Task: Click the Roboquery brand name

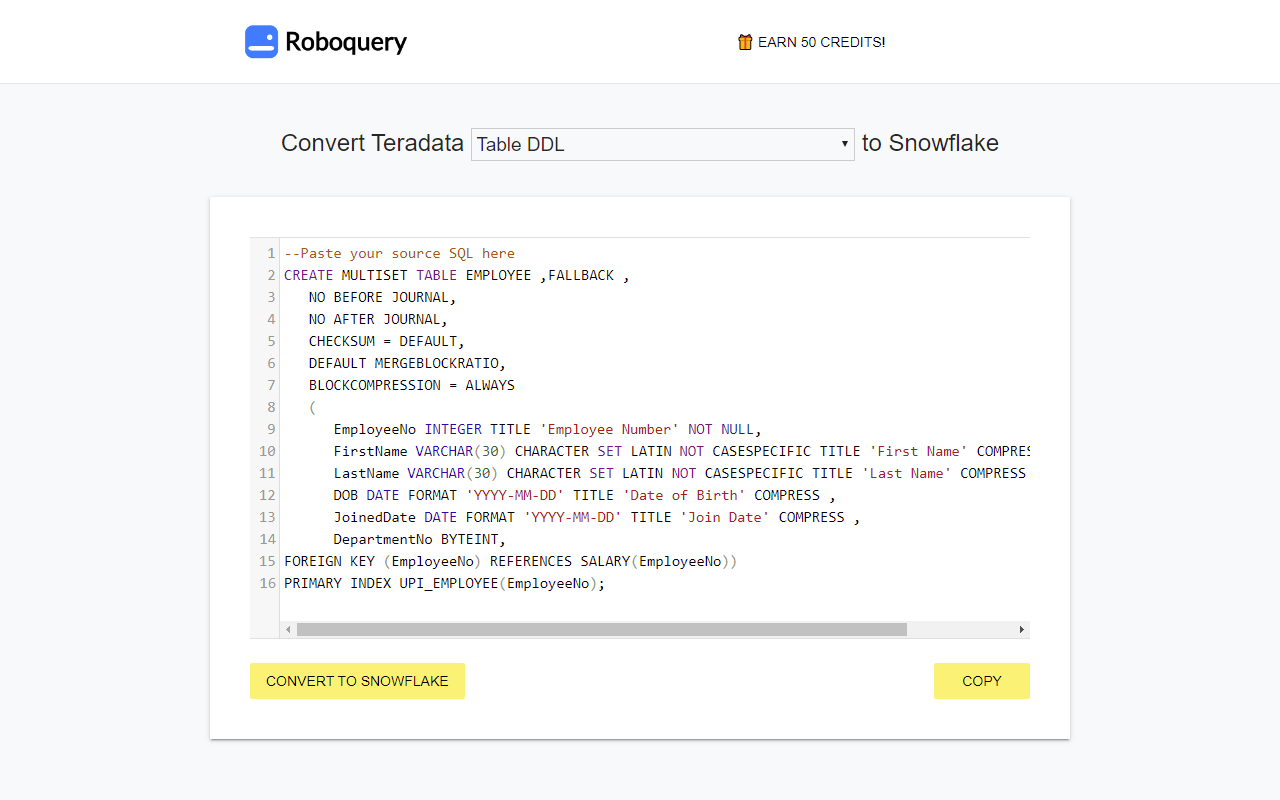Action: click(346, 42)
